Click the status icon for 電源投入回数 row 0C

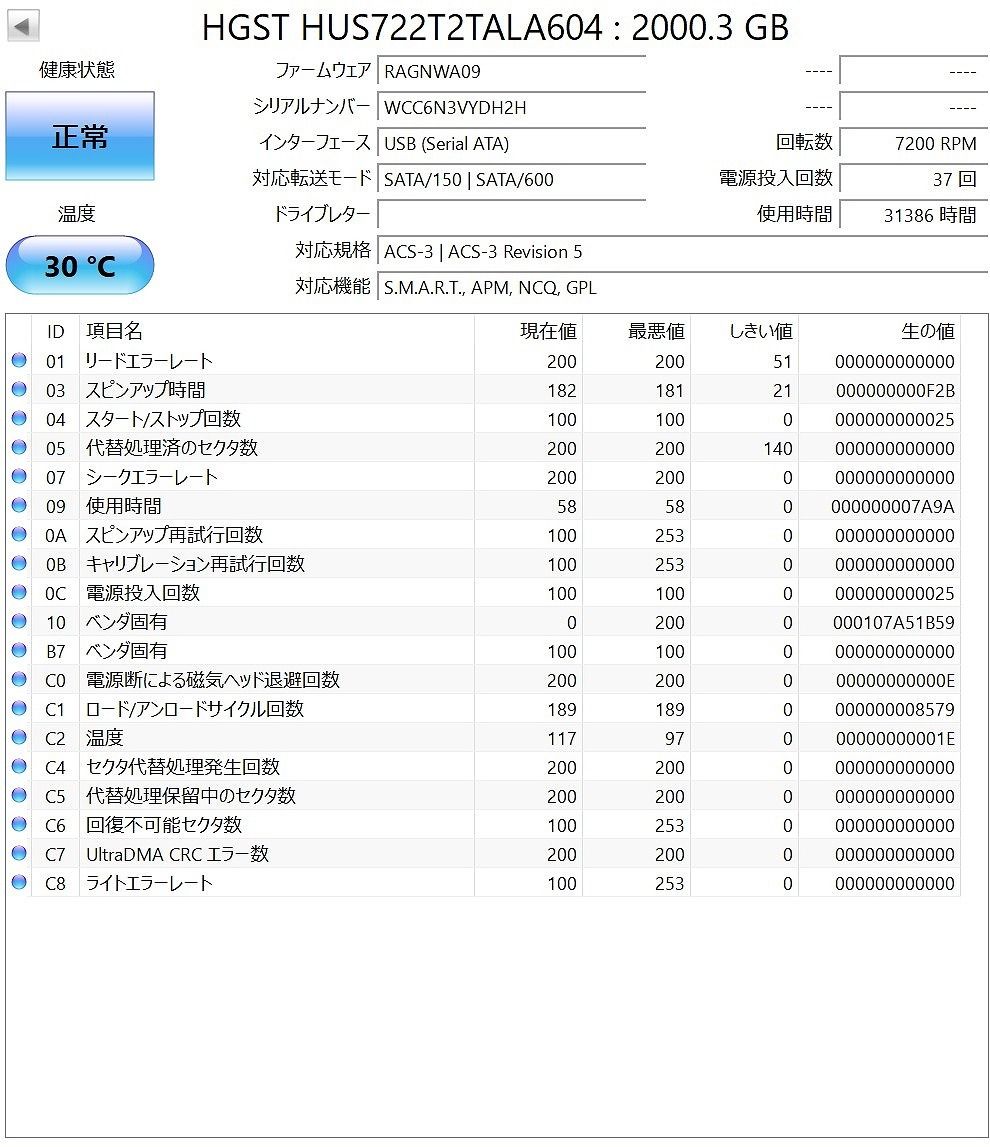(20, 593)
